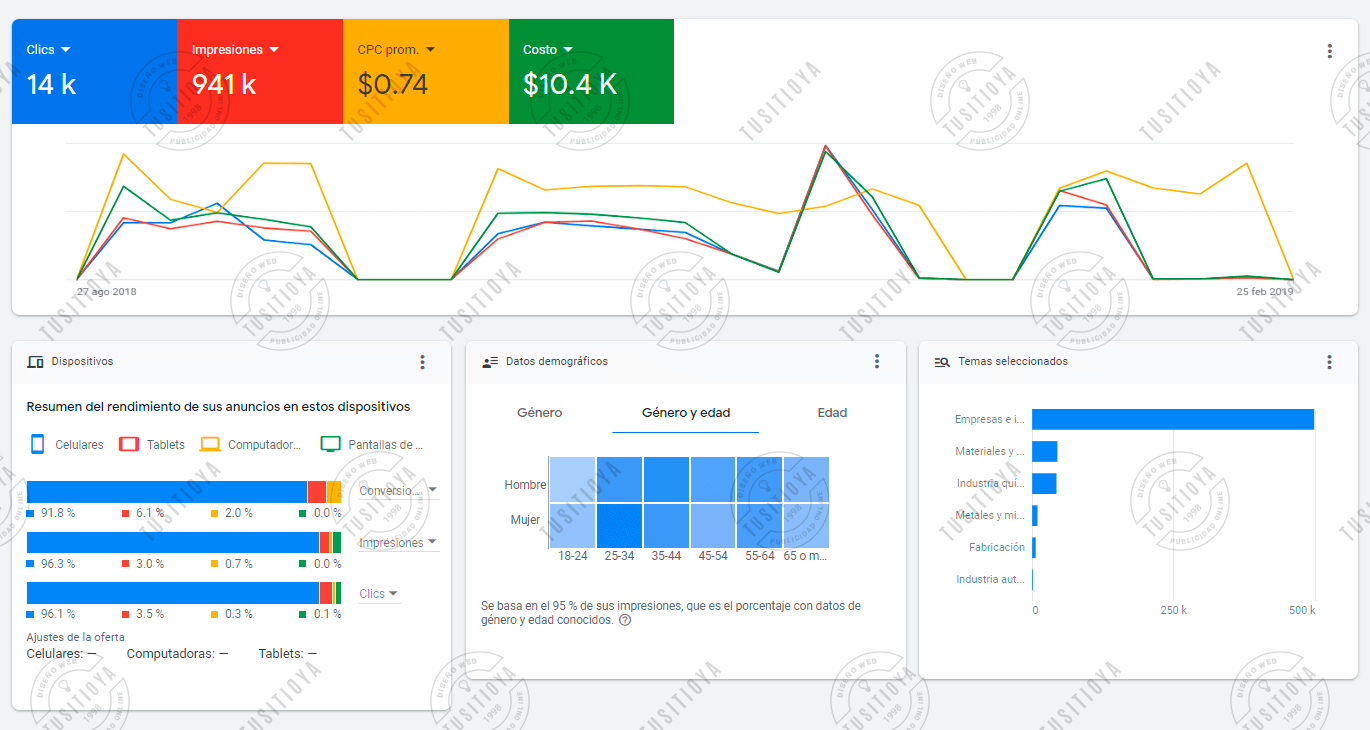Click the Computadoras laptop legend icon

tap(210, 444)
